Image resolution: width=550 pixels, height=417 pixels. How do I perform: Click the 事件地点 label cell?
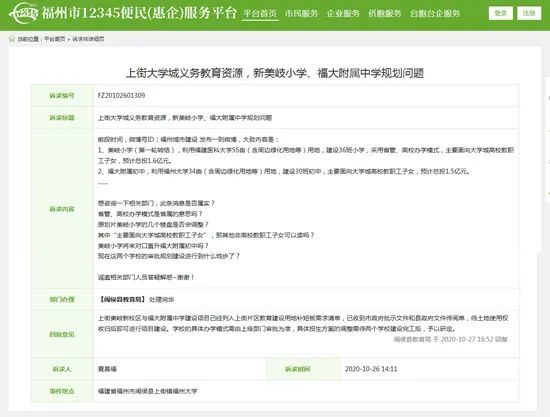[x=62, y=391]
